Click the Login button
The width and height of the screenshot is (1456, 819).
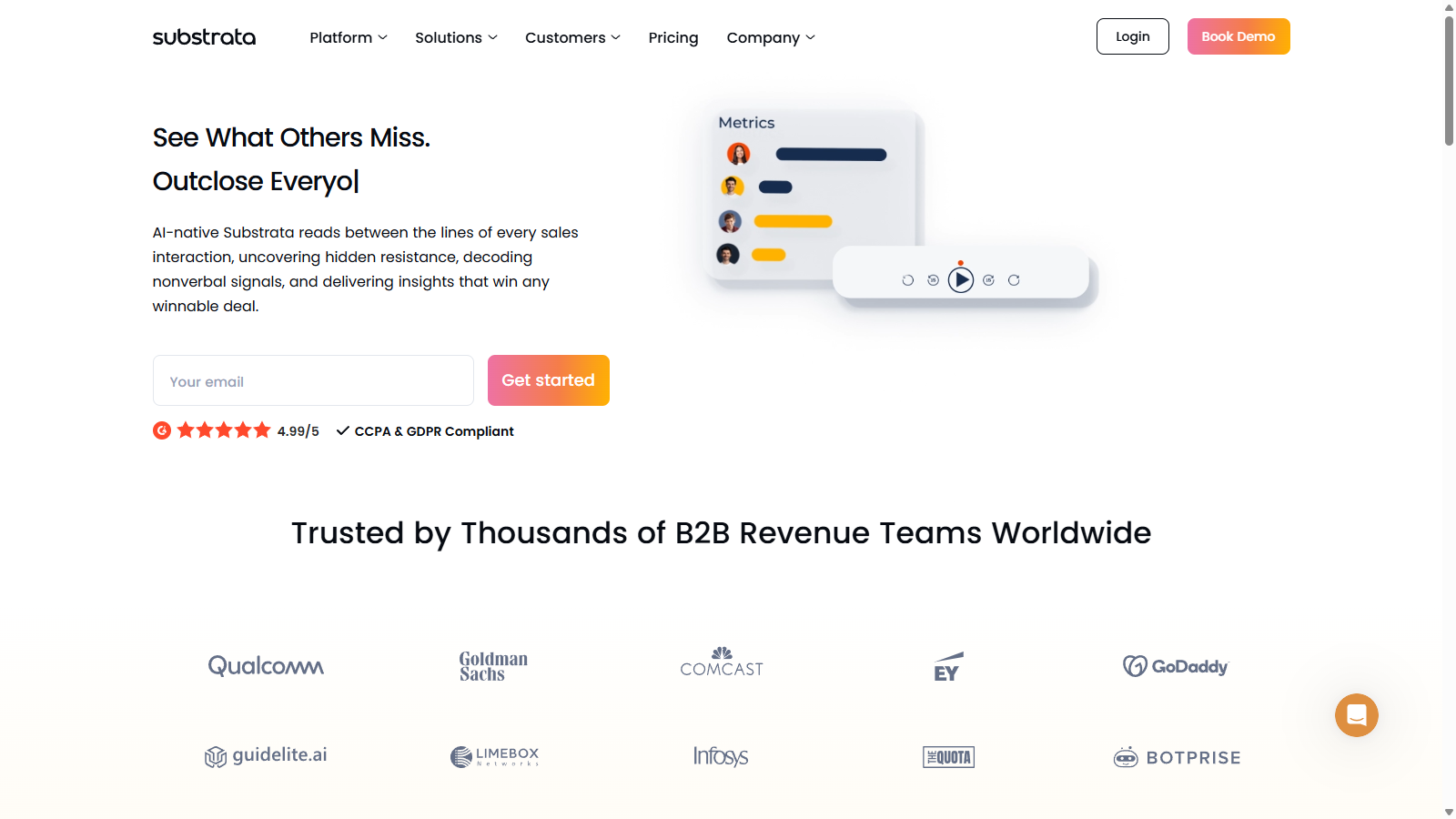(x=1132, y=36)
